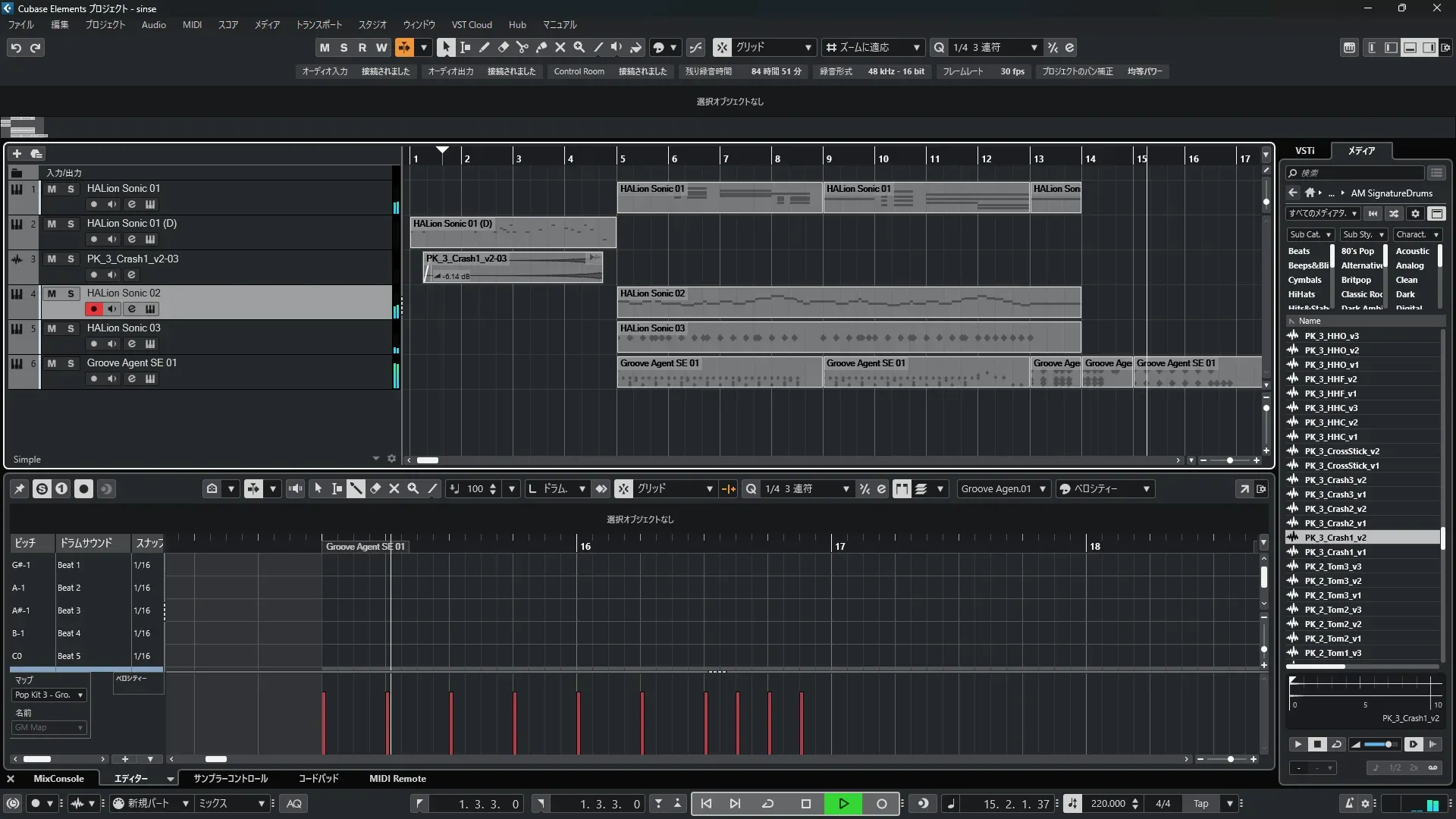
Task: Open the MixConsole lower zone tab
Action: (58, 779)
